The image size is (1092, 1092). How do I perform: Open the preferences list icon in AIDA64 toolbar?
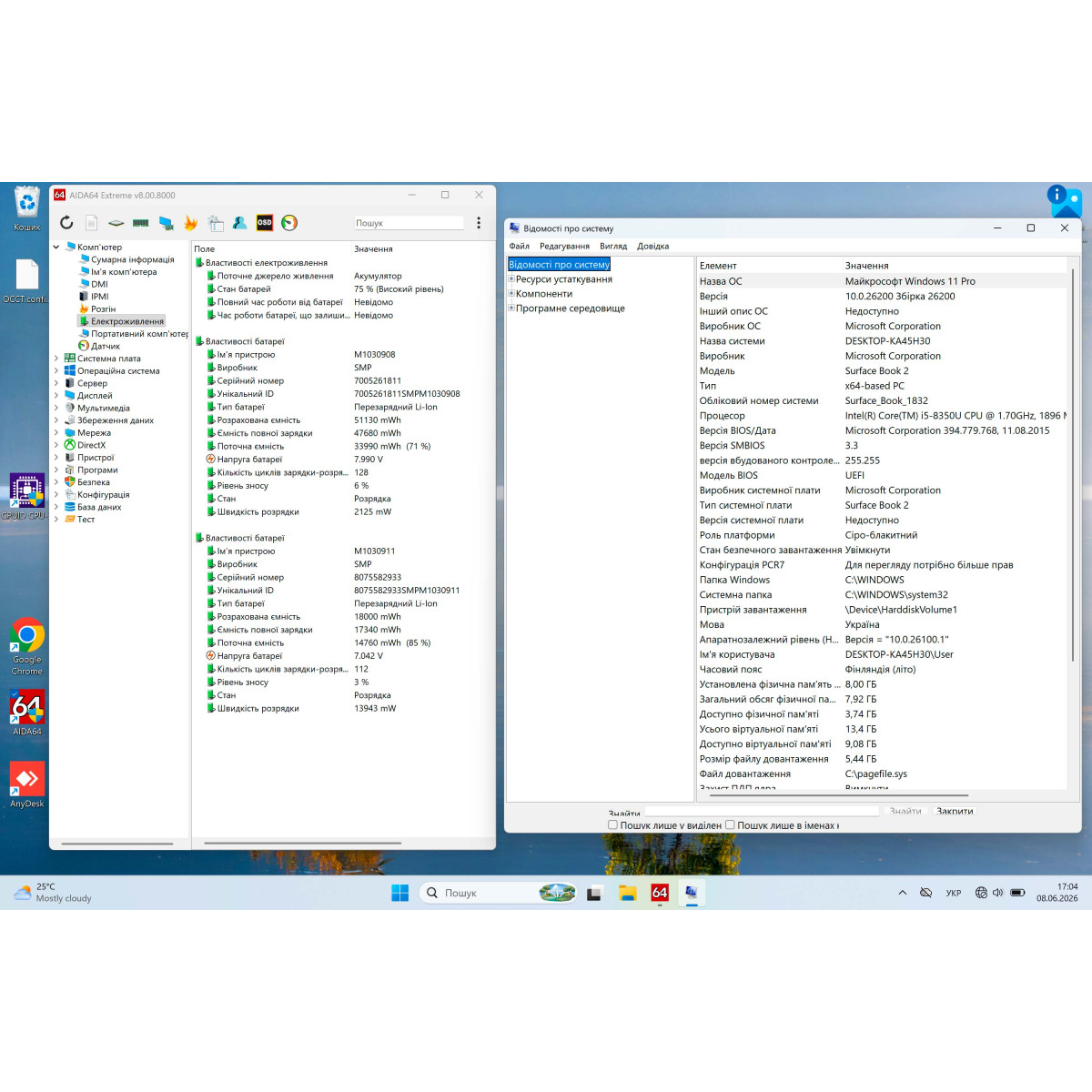click(x=216, y=223)
